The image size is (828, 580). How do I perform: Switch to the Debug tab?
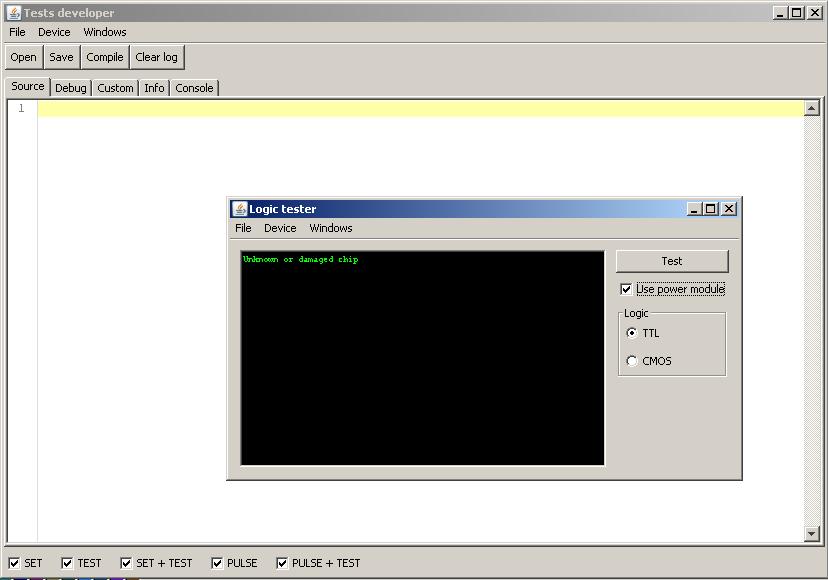pyautogui.click(x=71, y=88)
